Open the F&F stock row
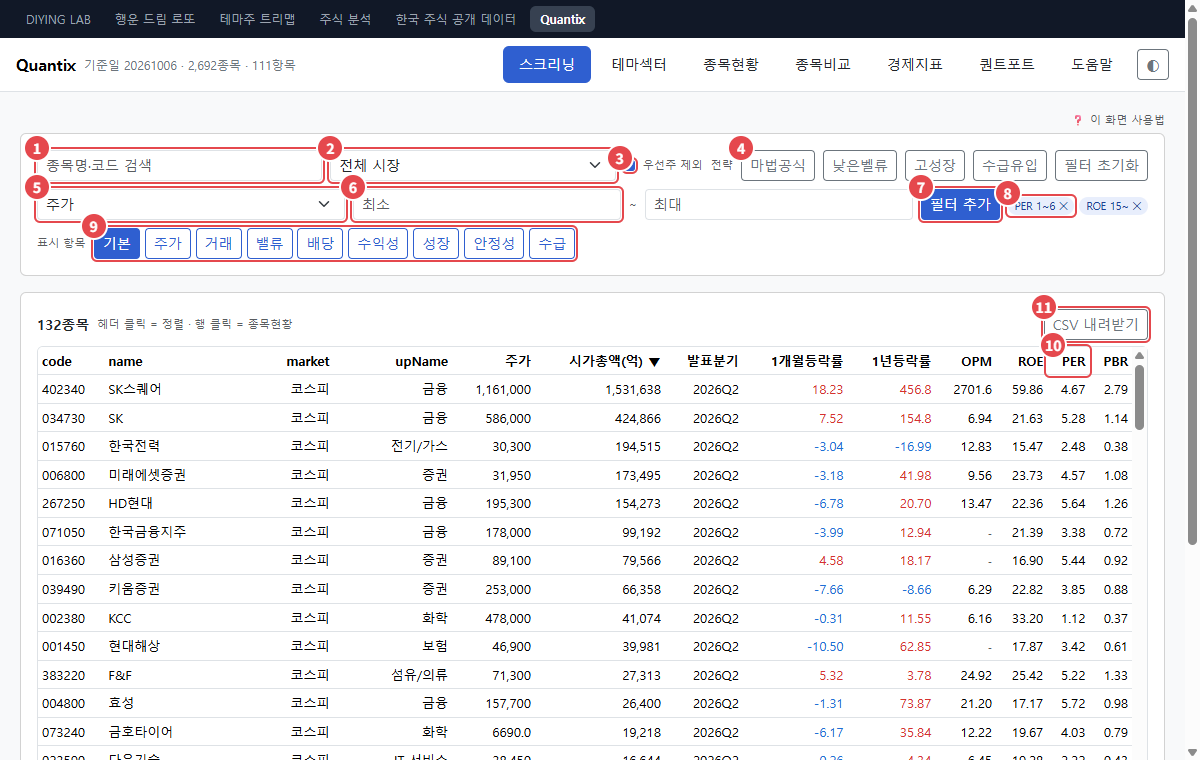1200x760 pixels. (x=585, y=675)
